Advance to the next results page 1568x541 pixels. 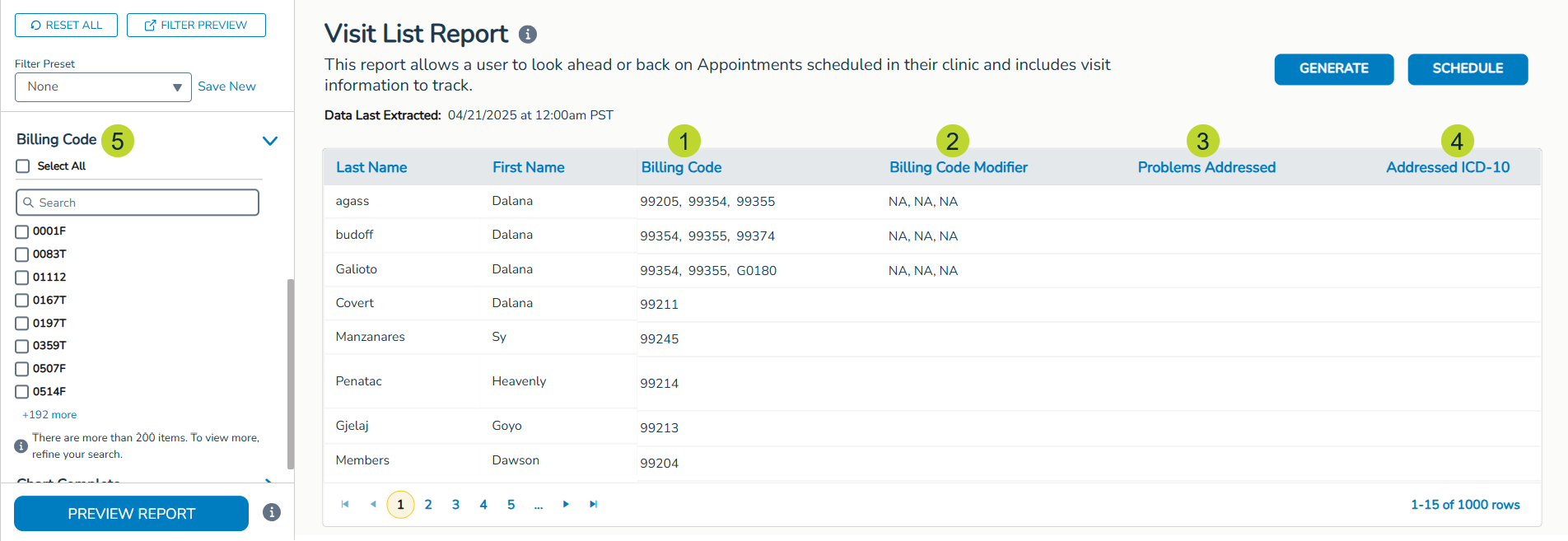coord(566,504)
